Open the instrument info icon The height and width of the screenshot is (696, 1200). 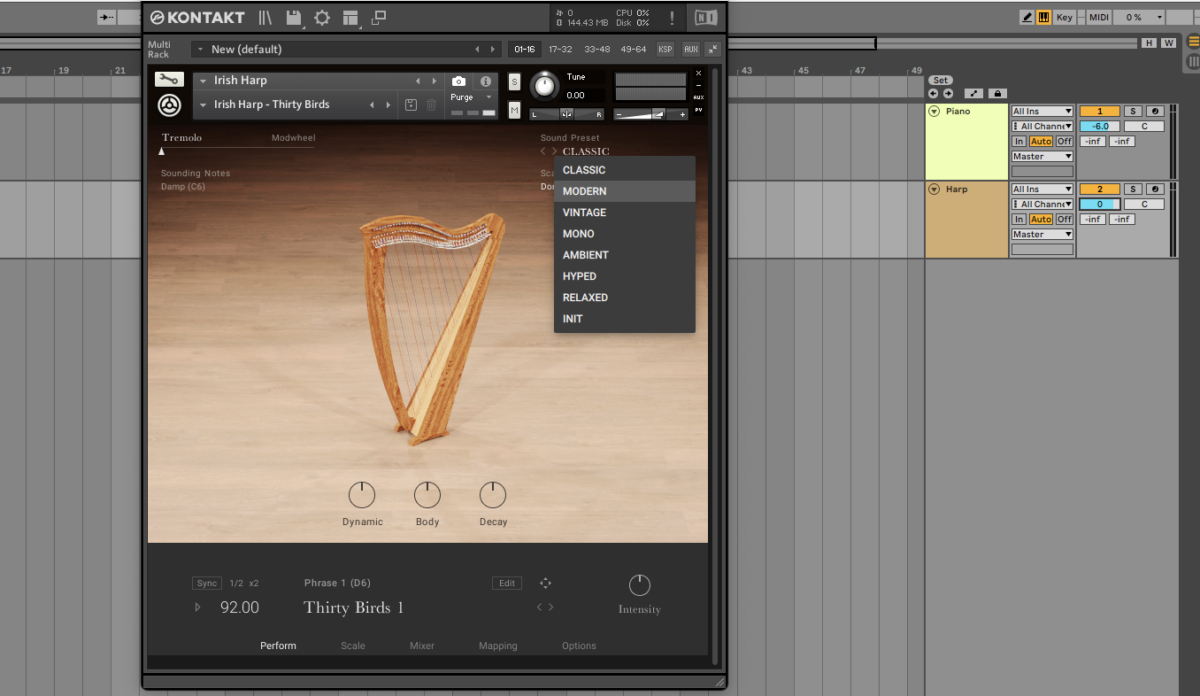click(486, 81)
